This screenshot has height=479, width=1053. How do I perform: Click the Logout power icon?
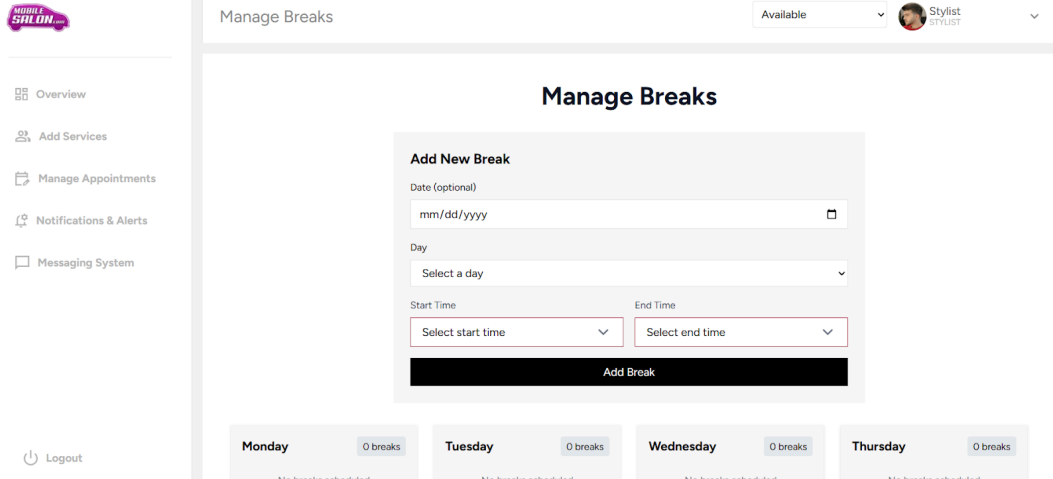click(30, 458)
